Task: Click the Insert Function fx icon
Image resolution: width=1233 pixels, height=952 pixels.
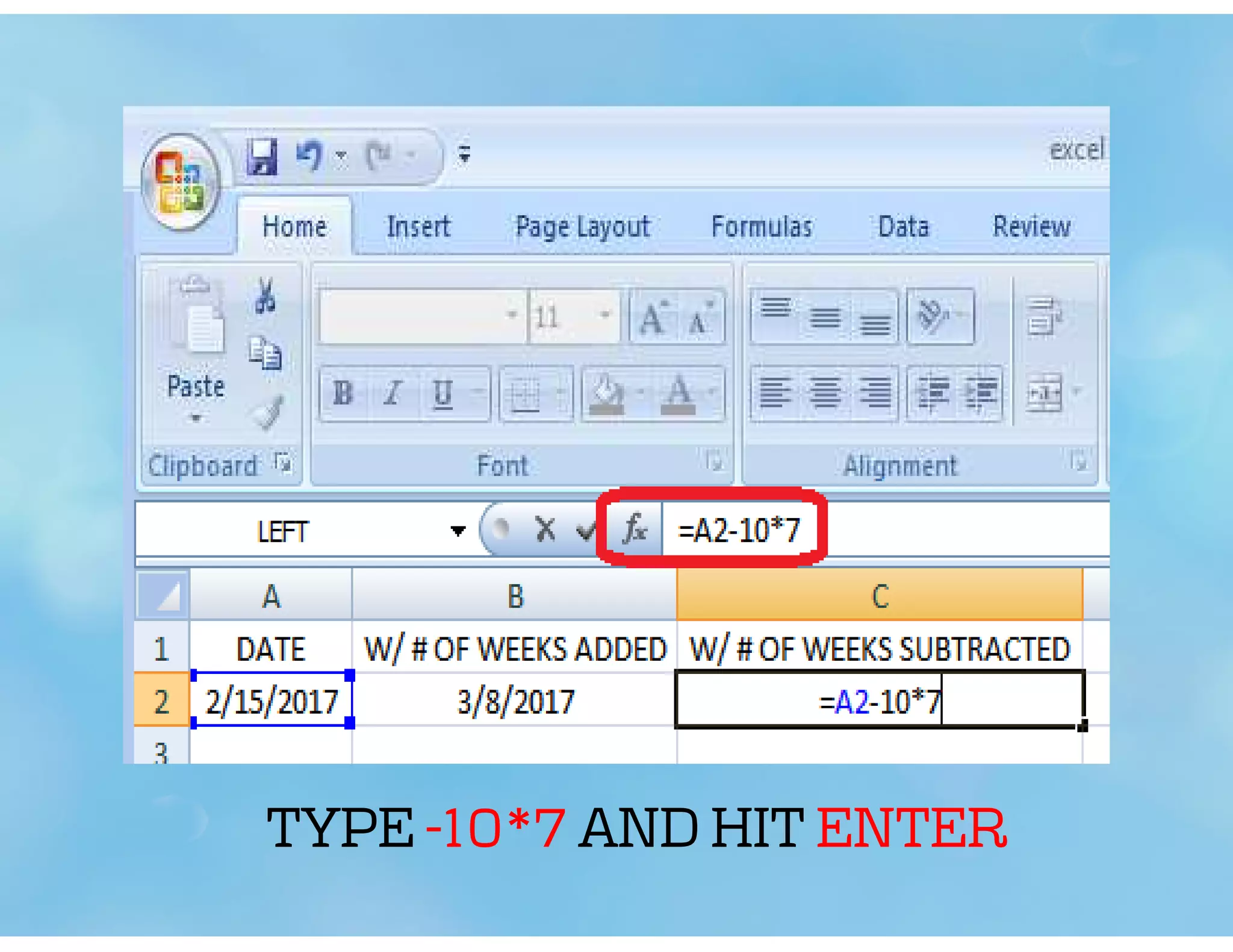Action: (x=635, y=530)
